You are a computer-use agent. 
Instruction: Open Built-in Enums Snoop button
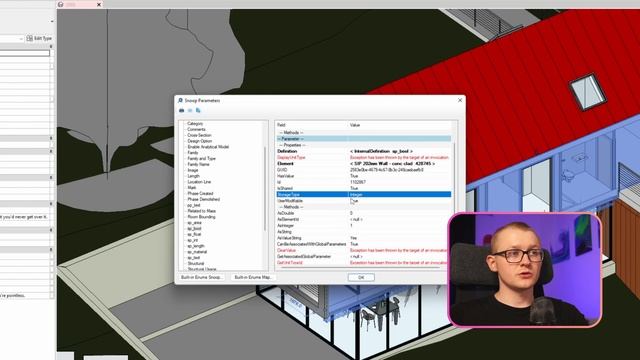(202, 277)
